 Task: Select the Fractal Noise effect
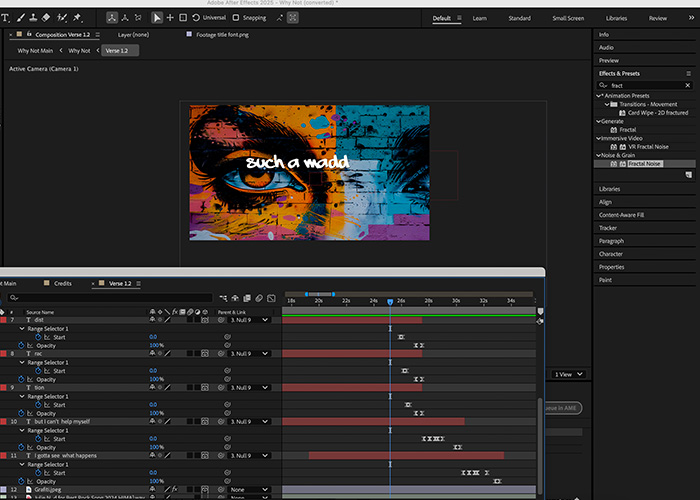tap(644, 164)
